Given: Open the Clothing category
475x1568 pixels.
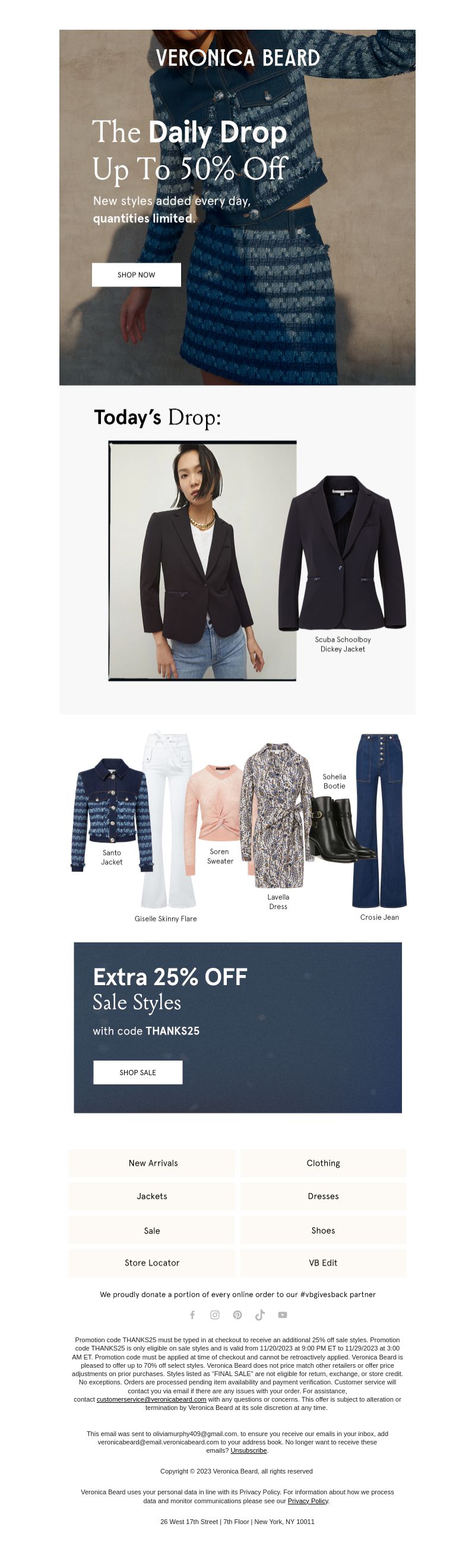Looking at the screenshot, I should (x=323, y=1163).
